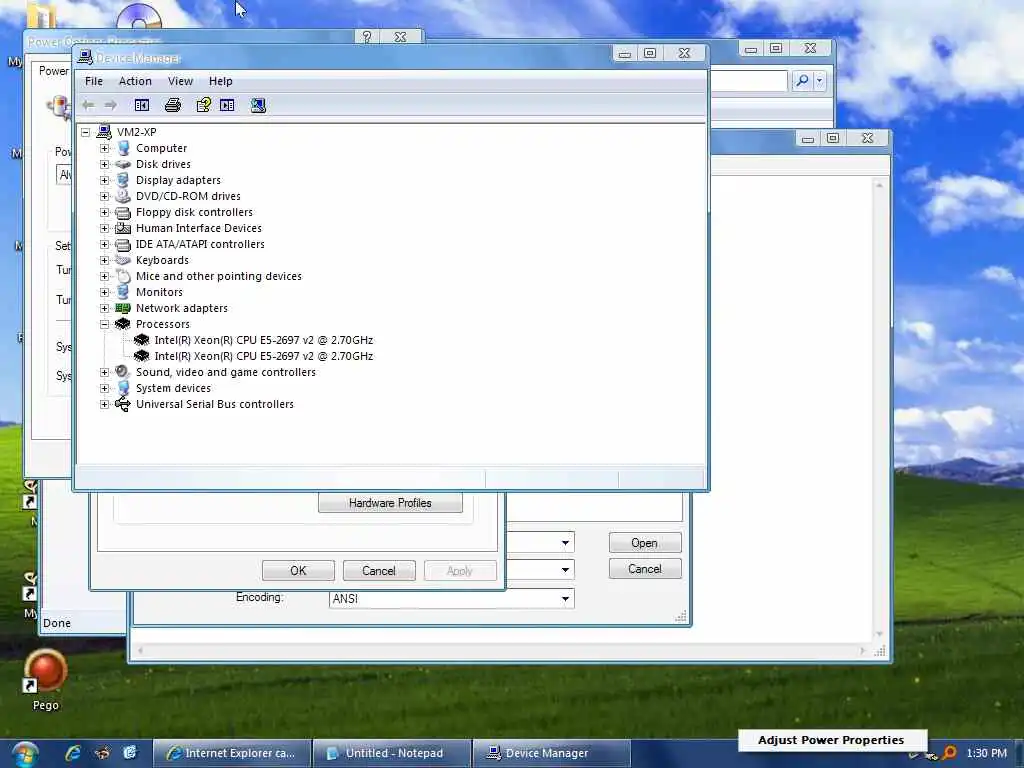Select the System devices label

click(173, 388)
